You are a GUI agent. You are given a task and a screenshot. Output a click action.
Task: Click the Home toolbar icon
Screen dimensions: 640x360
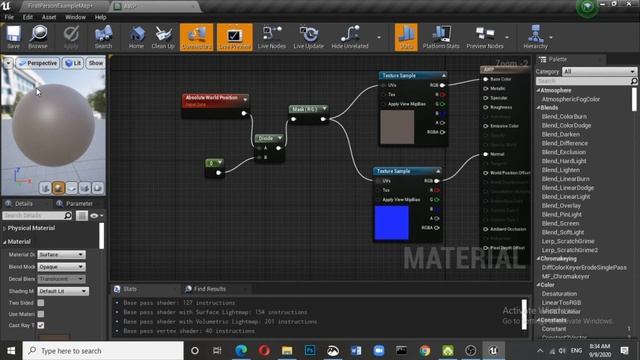pyautogui.click(x=136, y=37)
